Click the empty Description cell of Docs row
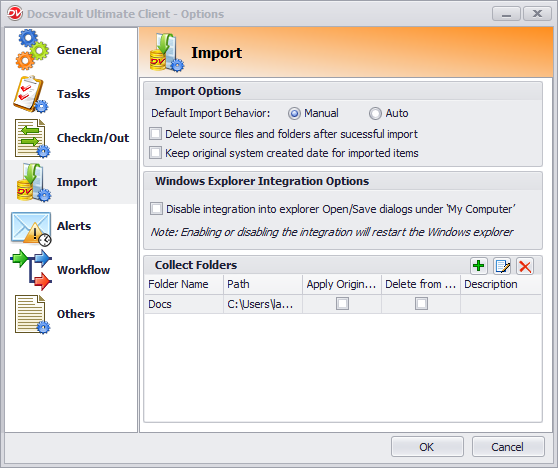The height and width of the screenshot is (468, 558). [x=501, y=304]
